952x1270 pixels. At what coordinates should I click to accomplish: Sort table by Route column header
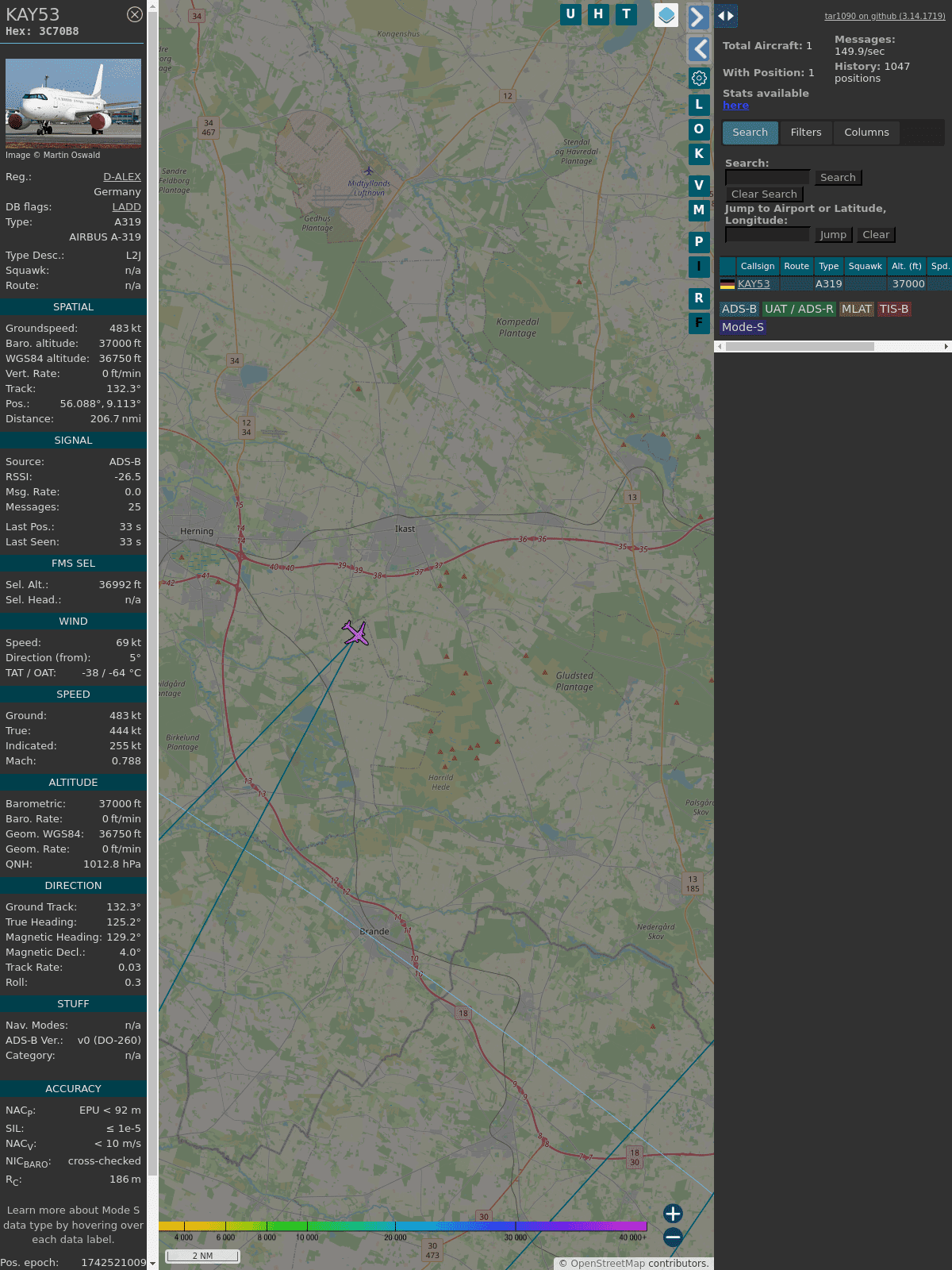[x=797, y=267]
